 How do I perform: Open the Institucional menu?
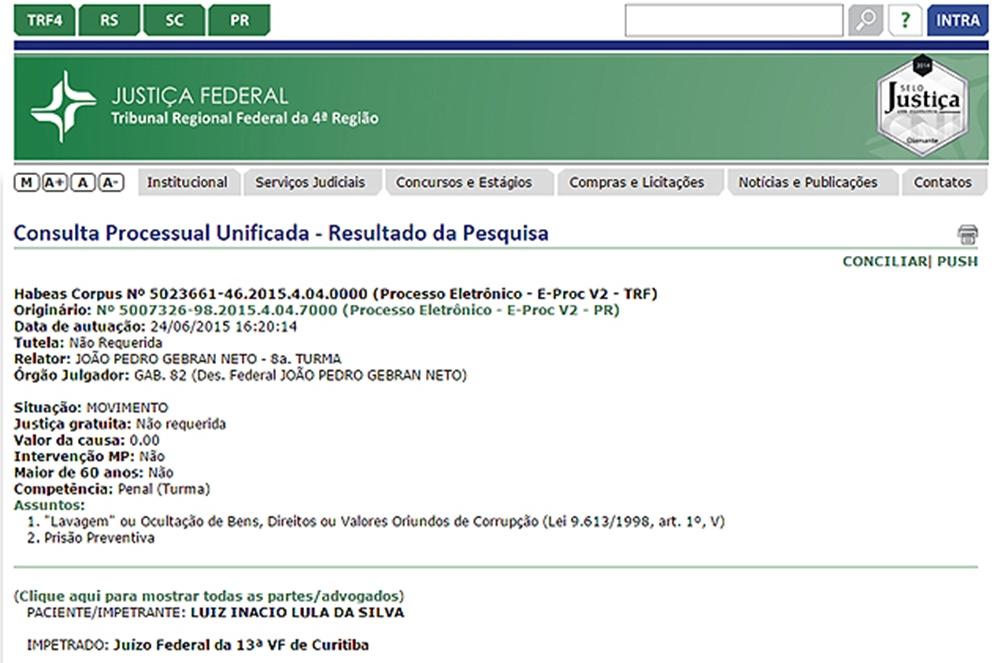tap(188, 182)
